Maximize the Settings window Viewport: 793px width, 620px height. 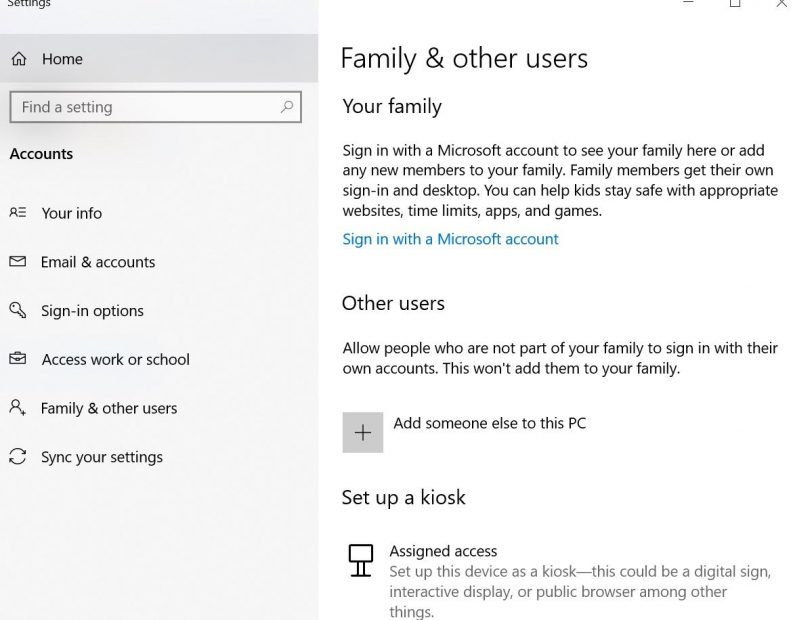click(735, 3)
